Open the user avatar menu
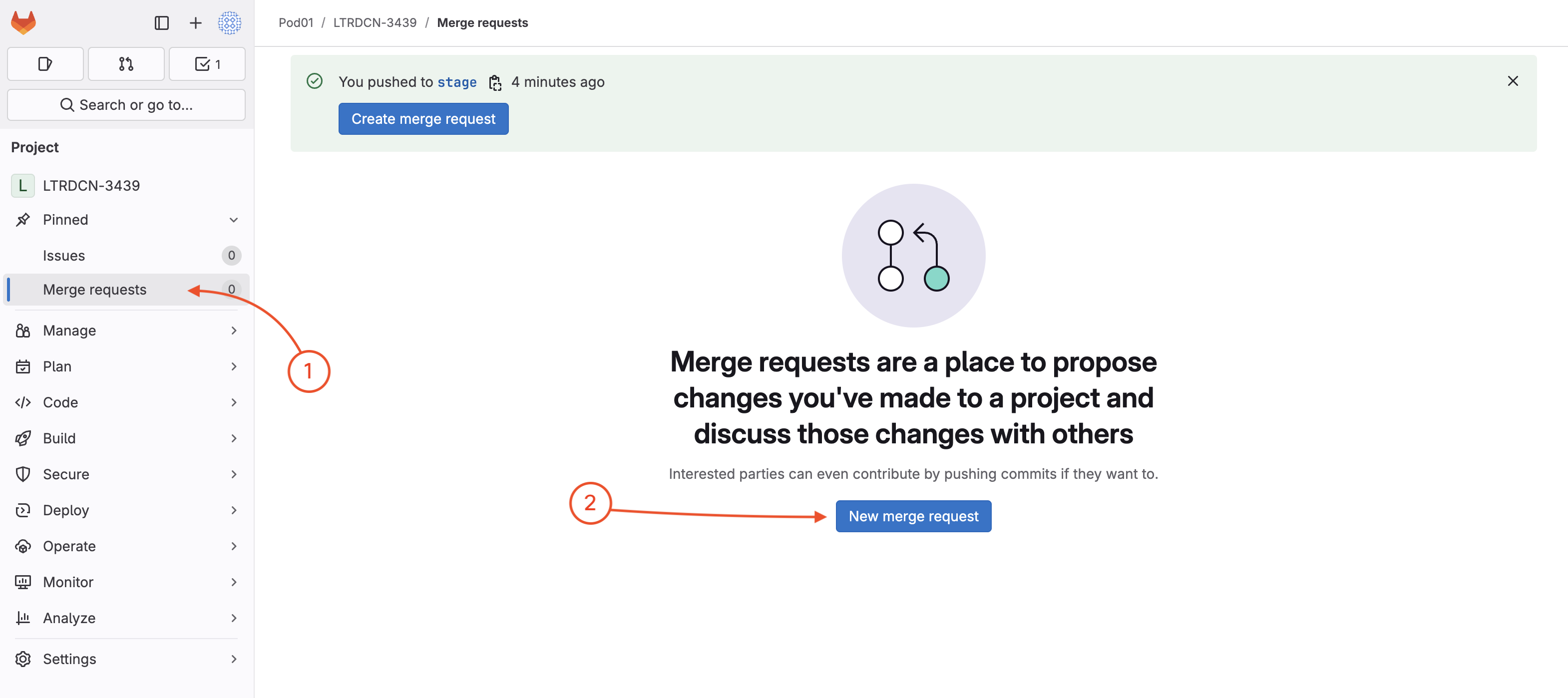Image resolution: width=1568 pixels, height=698 pixels. tap(230, 23)
